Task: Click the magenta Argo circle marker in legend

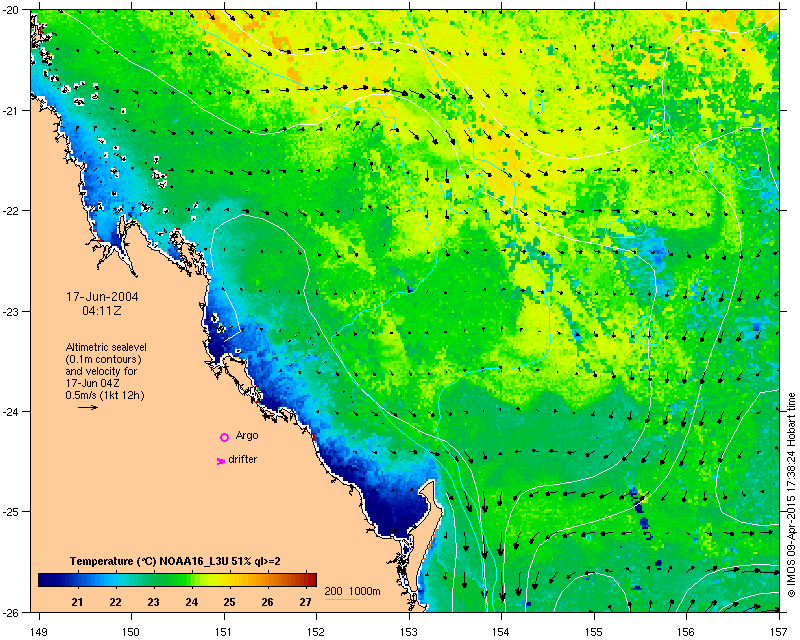Action: pyautogui.click(x=224, y=437)
